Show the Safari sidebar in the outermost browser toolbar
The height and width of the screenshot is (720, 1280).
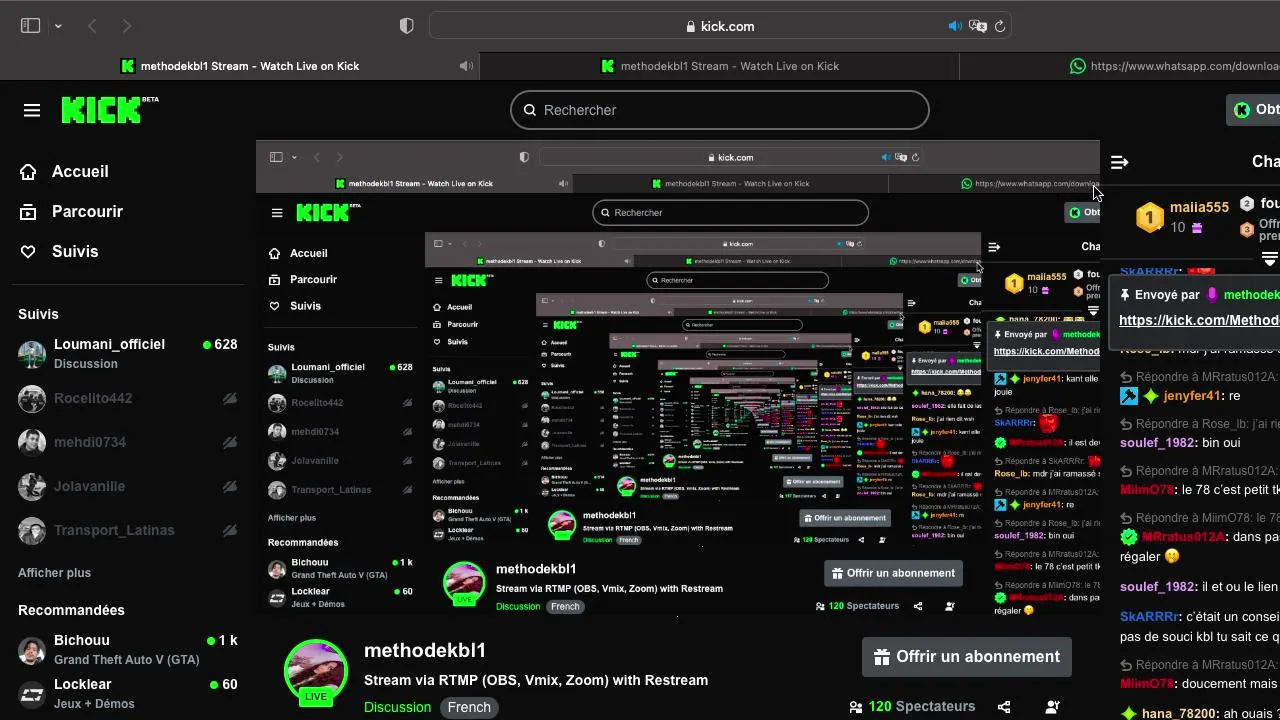30,26
